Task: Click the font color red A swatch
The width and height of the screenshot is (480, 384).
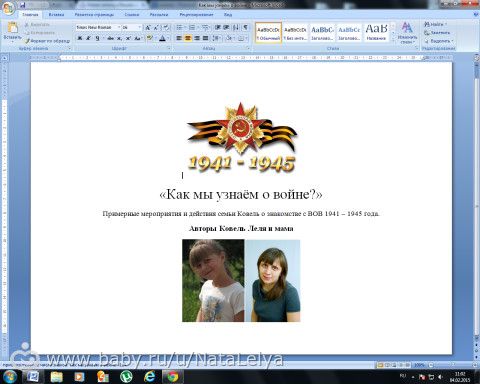Action: point(162,38)
